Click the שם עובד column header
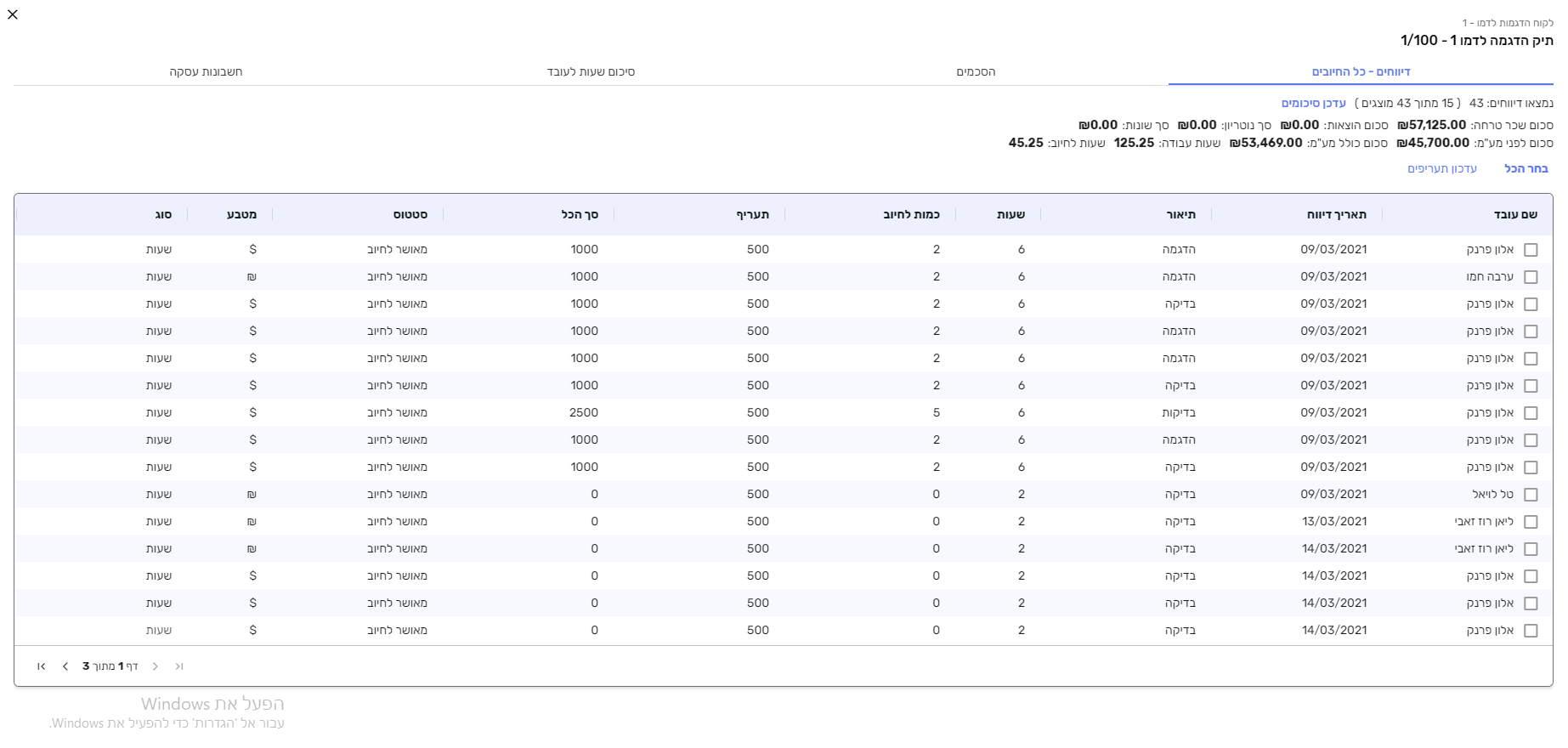Screen dimensions: 1568x748 1515,215
